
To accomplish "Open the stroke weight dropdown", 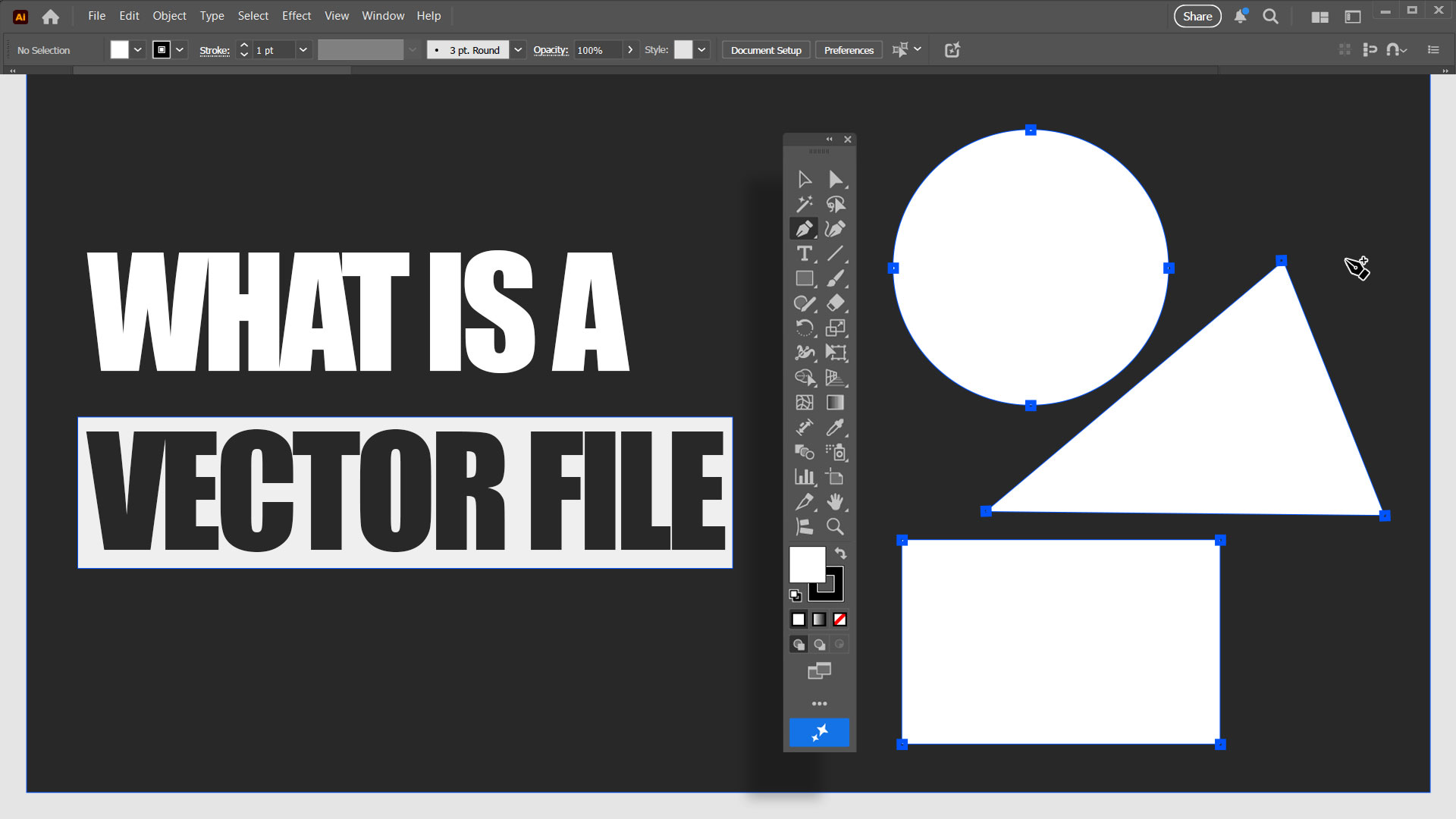I will (303, 50).
